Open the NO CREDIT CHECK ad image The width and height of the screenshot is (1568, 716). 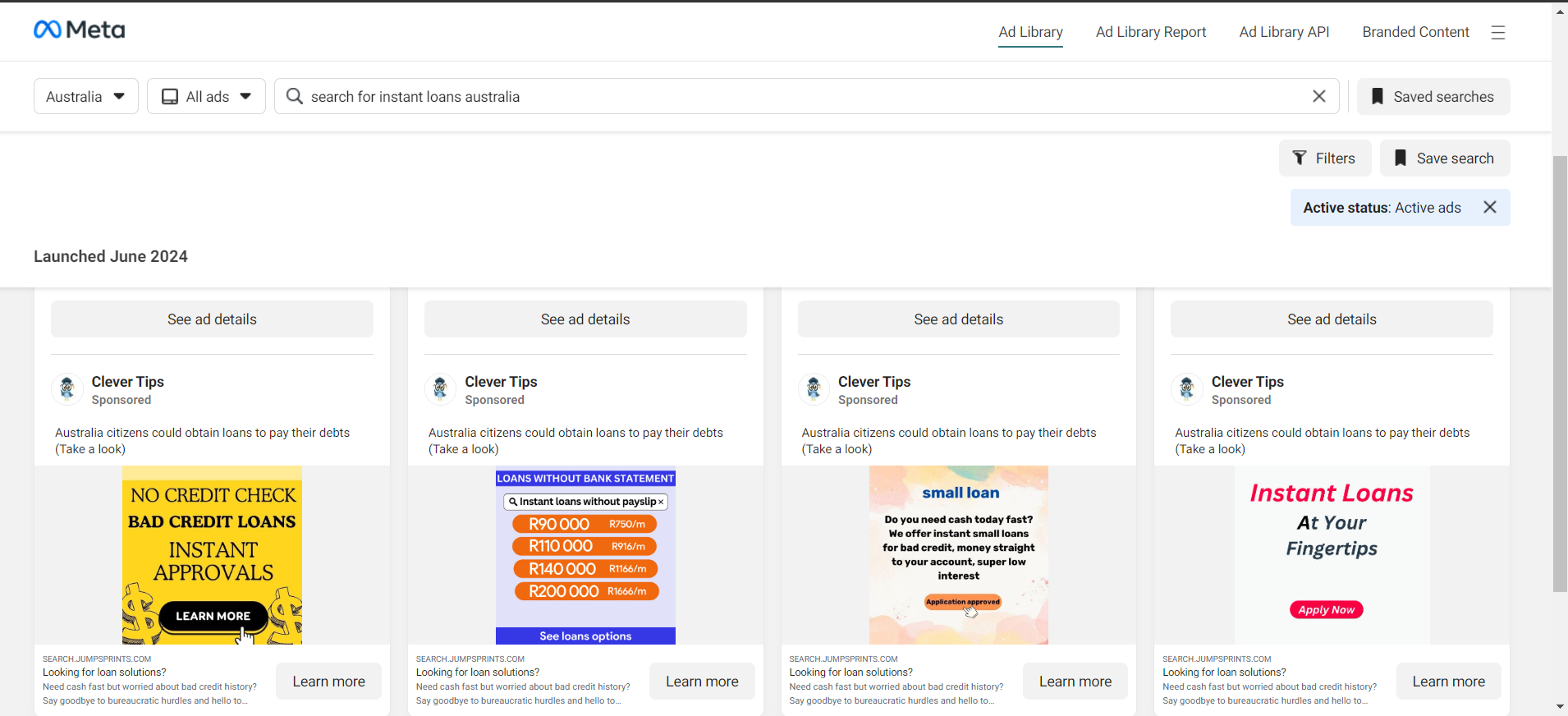[x=212, y=555]
